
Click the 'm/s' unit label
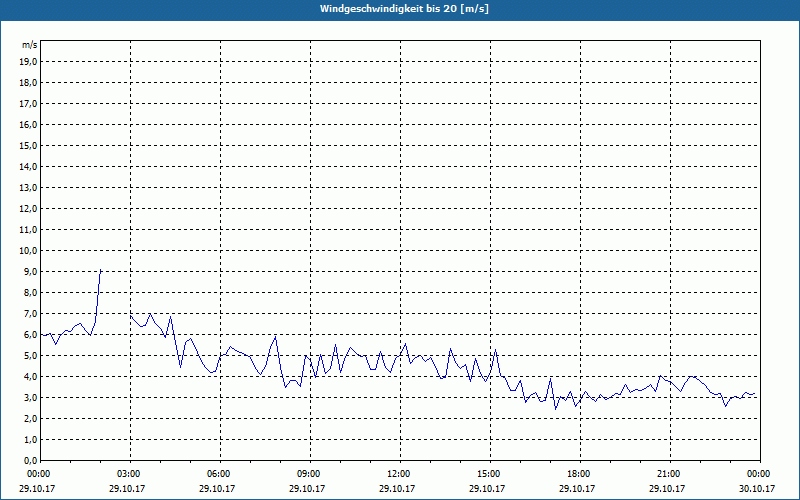[29, 45]
